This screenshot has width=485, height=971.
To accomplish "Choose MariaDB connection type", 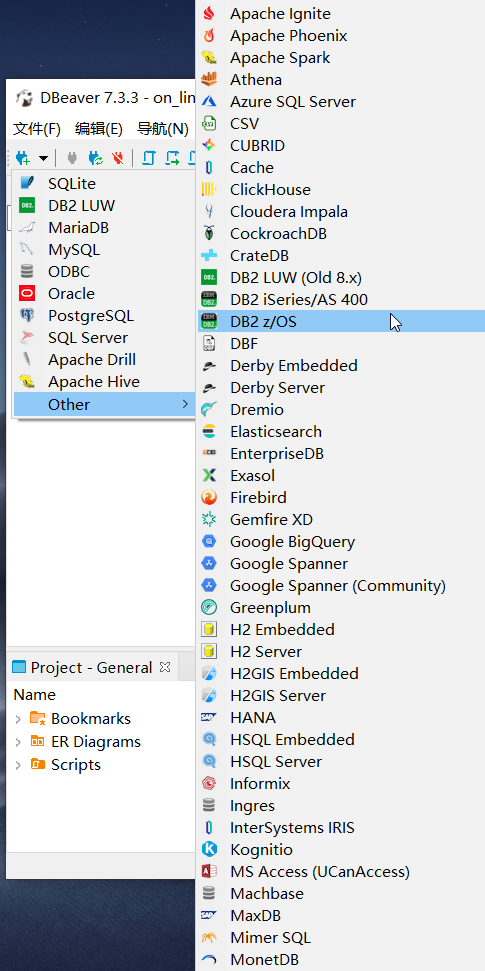I will point(104,228).
